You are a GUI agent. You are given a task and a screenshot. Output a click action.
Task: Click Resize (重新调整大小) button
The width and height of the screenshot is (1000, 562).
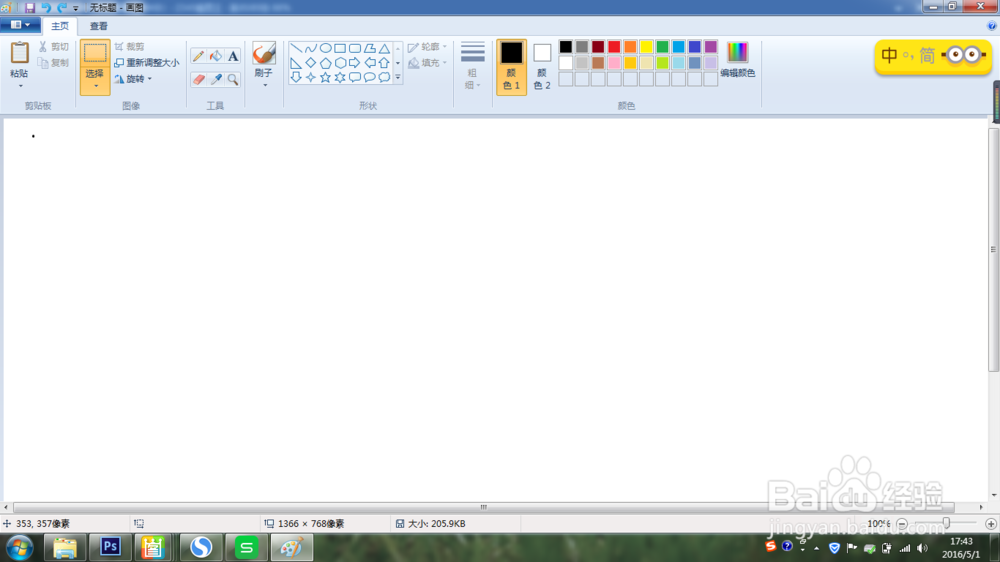[x=147, y=63]
